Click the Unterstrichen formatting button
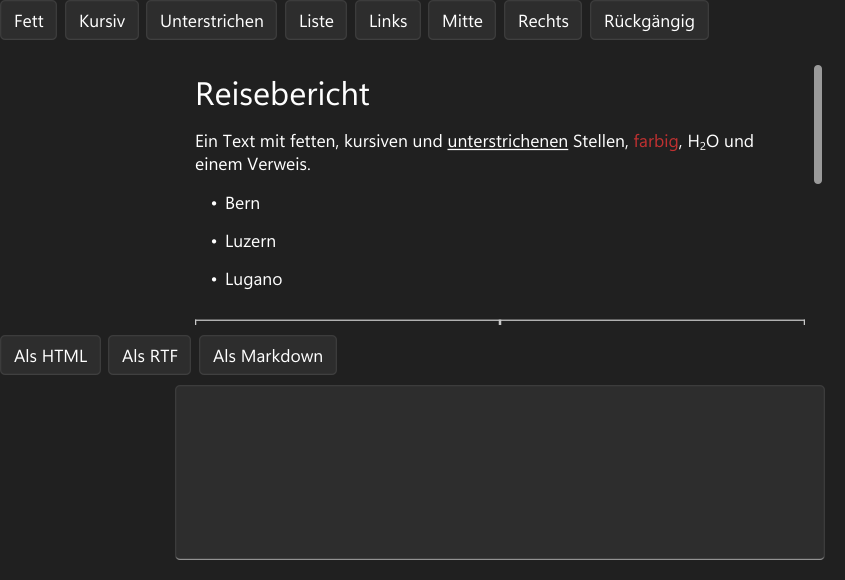Image resolution: width=845 pixels, height=580 pixels. [x=212, y=20]
